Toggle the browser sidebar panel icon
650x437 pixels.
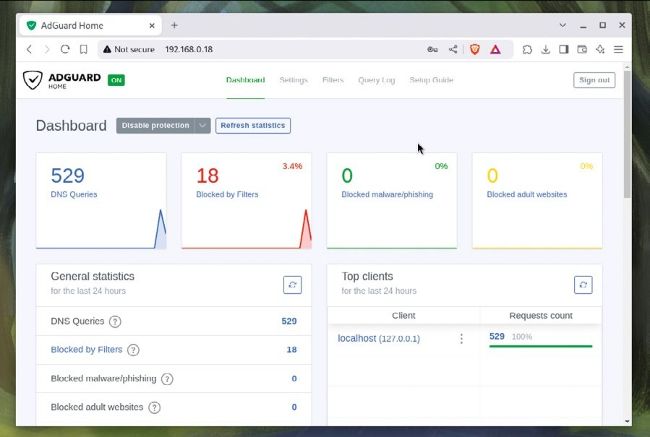pos(564,49)
